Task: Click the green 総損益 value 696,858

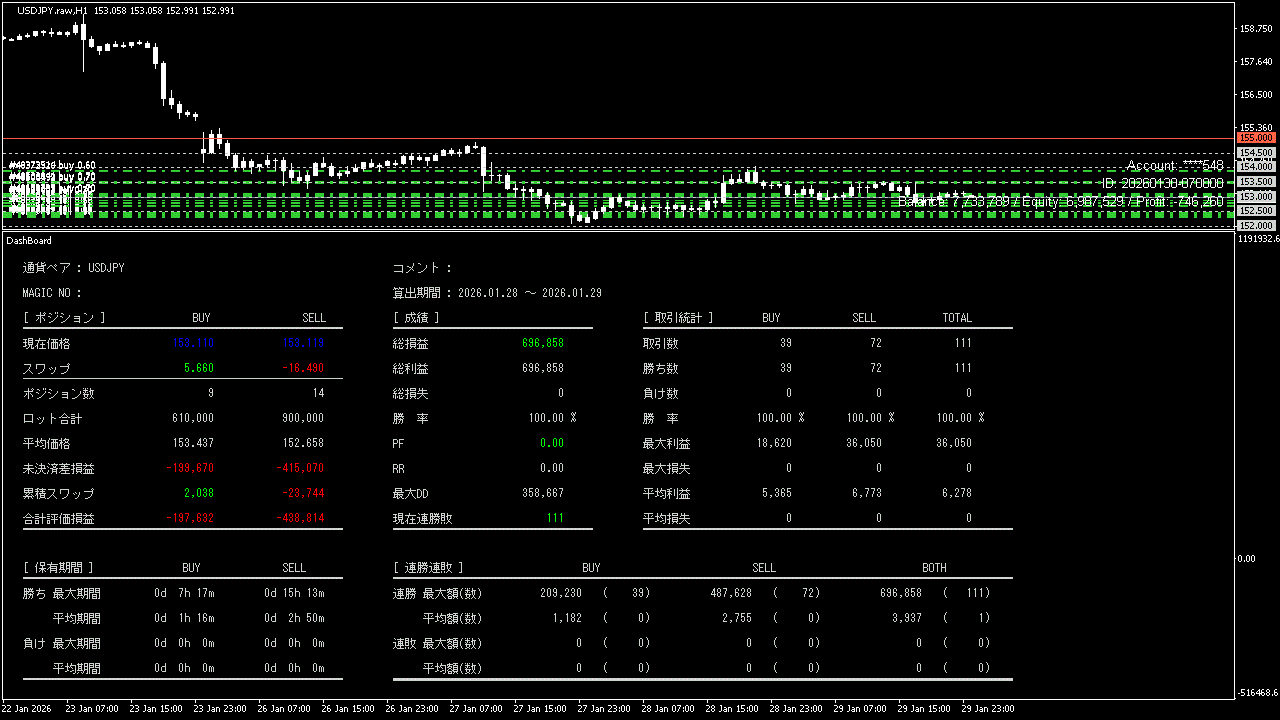Action: click(x=542, y=343)
